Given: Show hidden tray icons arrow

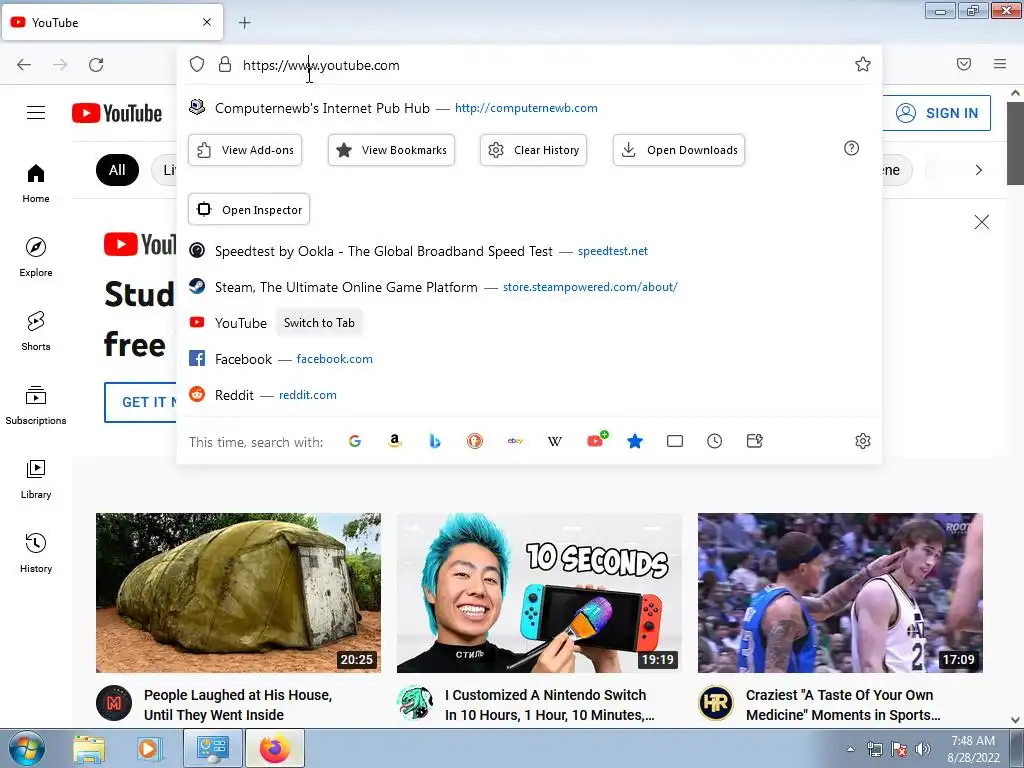Looking at the screenshot, I should click(850, 749).
